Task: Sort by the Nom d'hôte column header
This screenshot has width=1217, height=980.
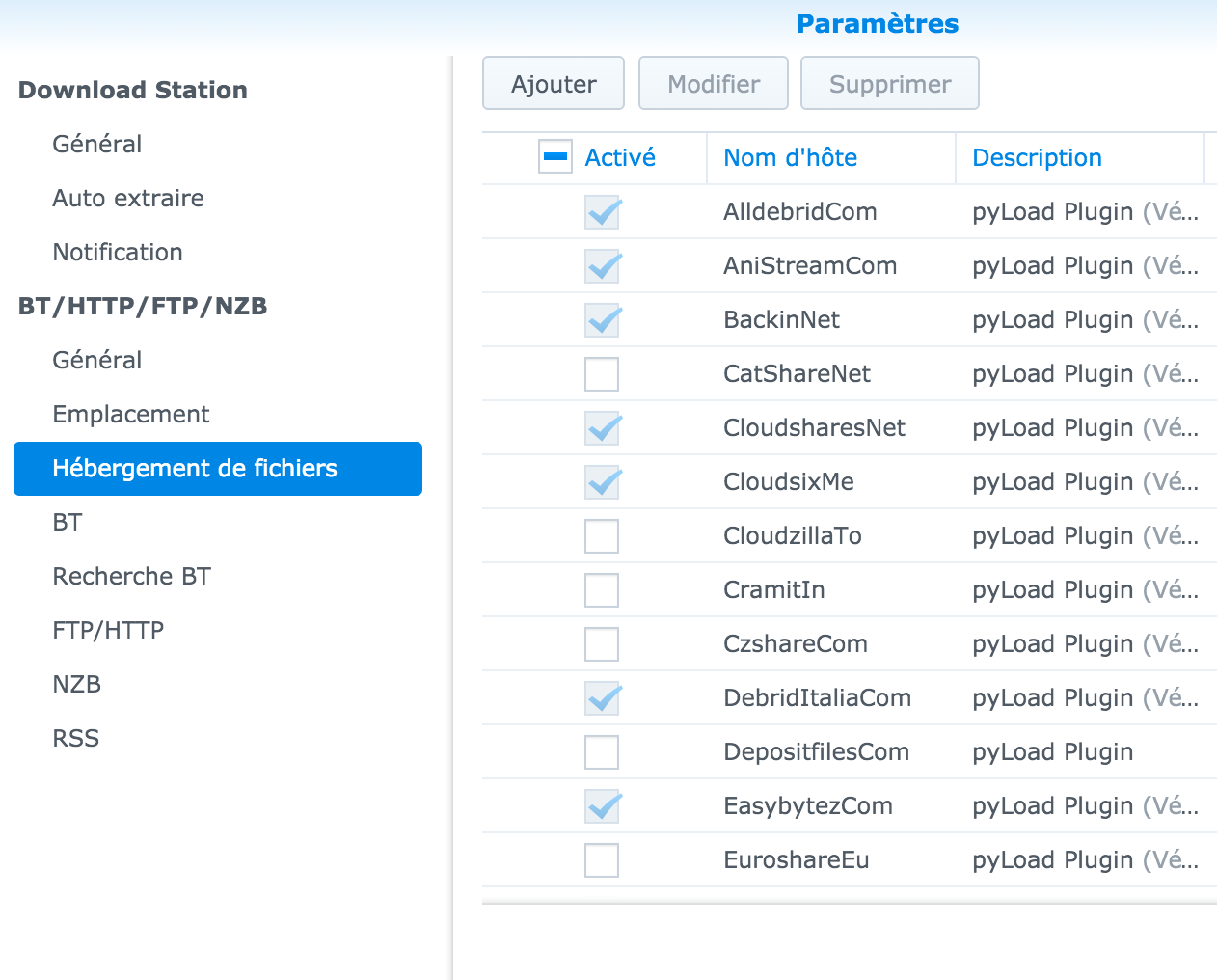Action: point(791,157)
